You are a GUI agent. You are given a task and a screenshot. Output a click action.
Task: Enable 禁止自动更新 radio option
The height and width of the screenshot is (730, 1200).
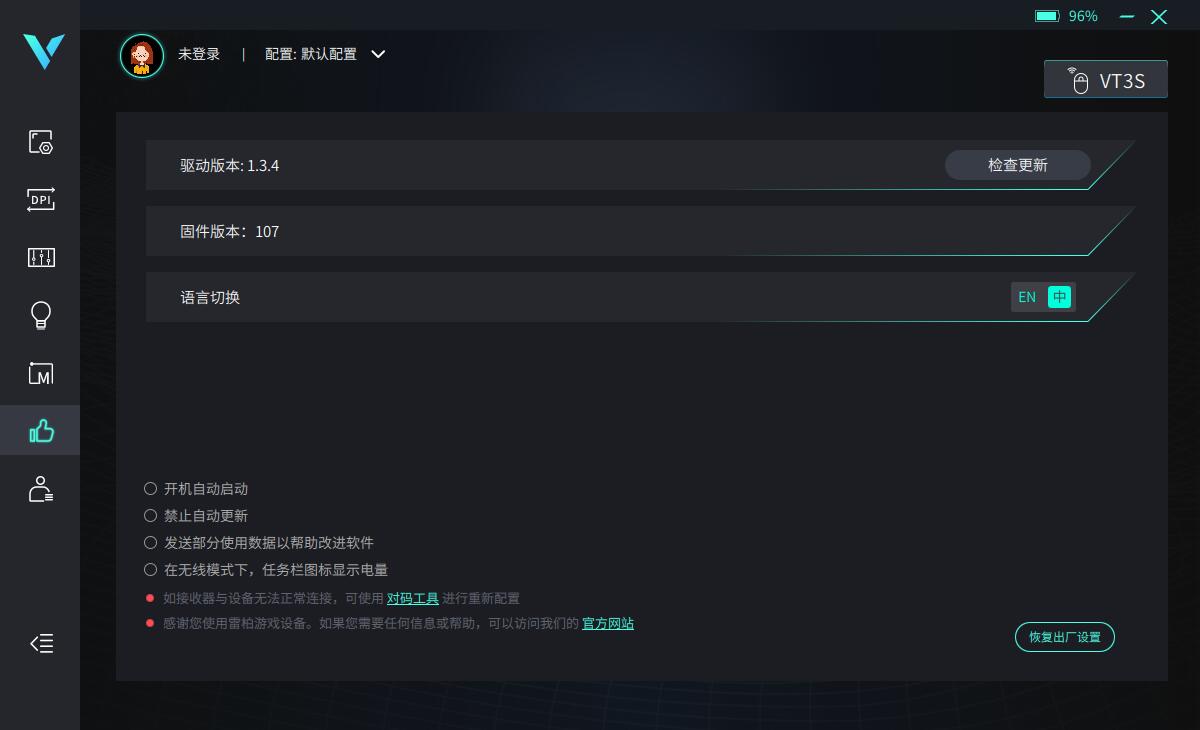pos(151,516)
